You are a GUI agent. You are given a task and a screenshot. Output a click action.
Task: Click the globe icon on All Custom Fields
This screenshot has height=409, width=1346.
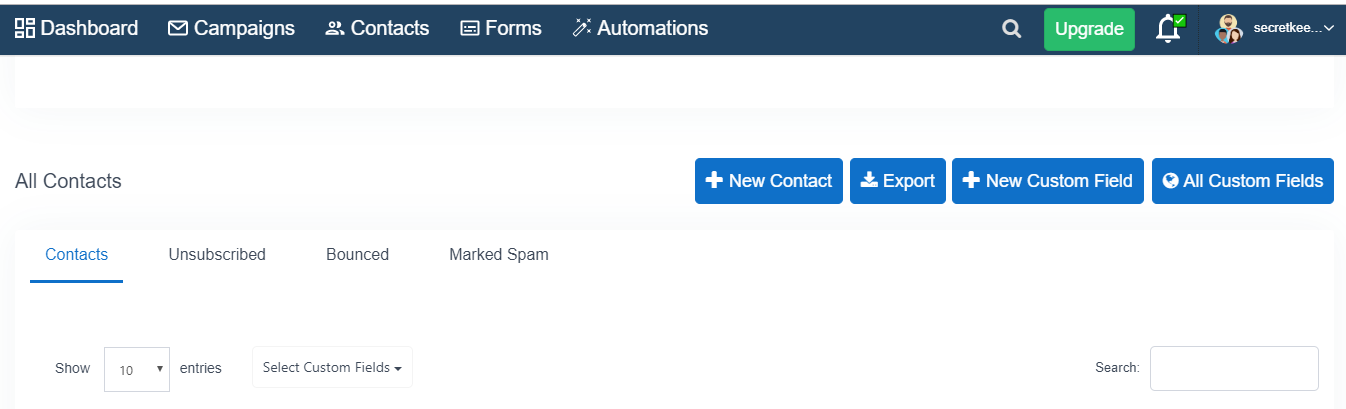click(1171, 181)
